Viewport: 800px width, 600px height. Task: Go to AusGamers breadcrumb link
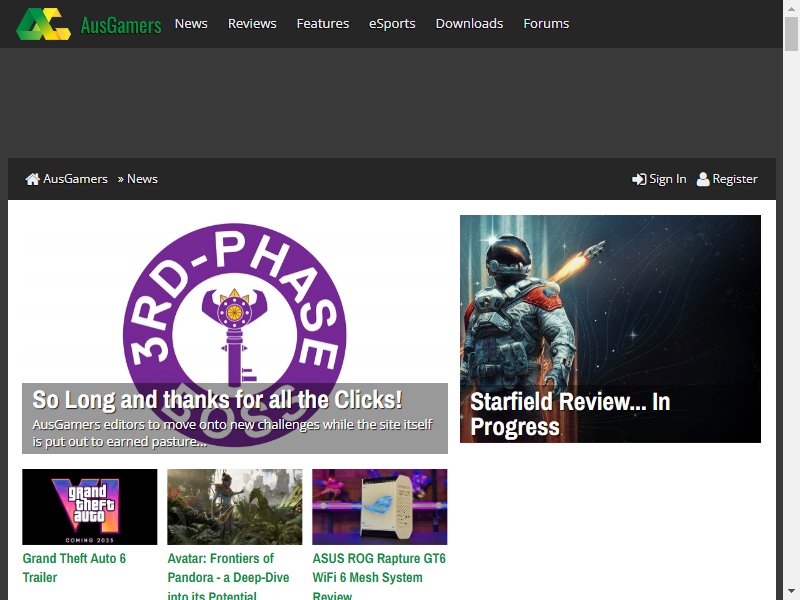tap(75, 179)
